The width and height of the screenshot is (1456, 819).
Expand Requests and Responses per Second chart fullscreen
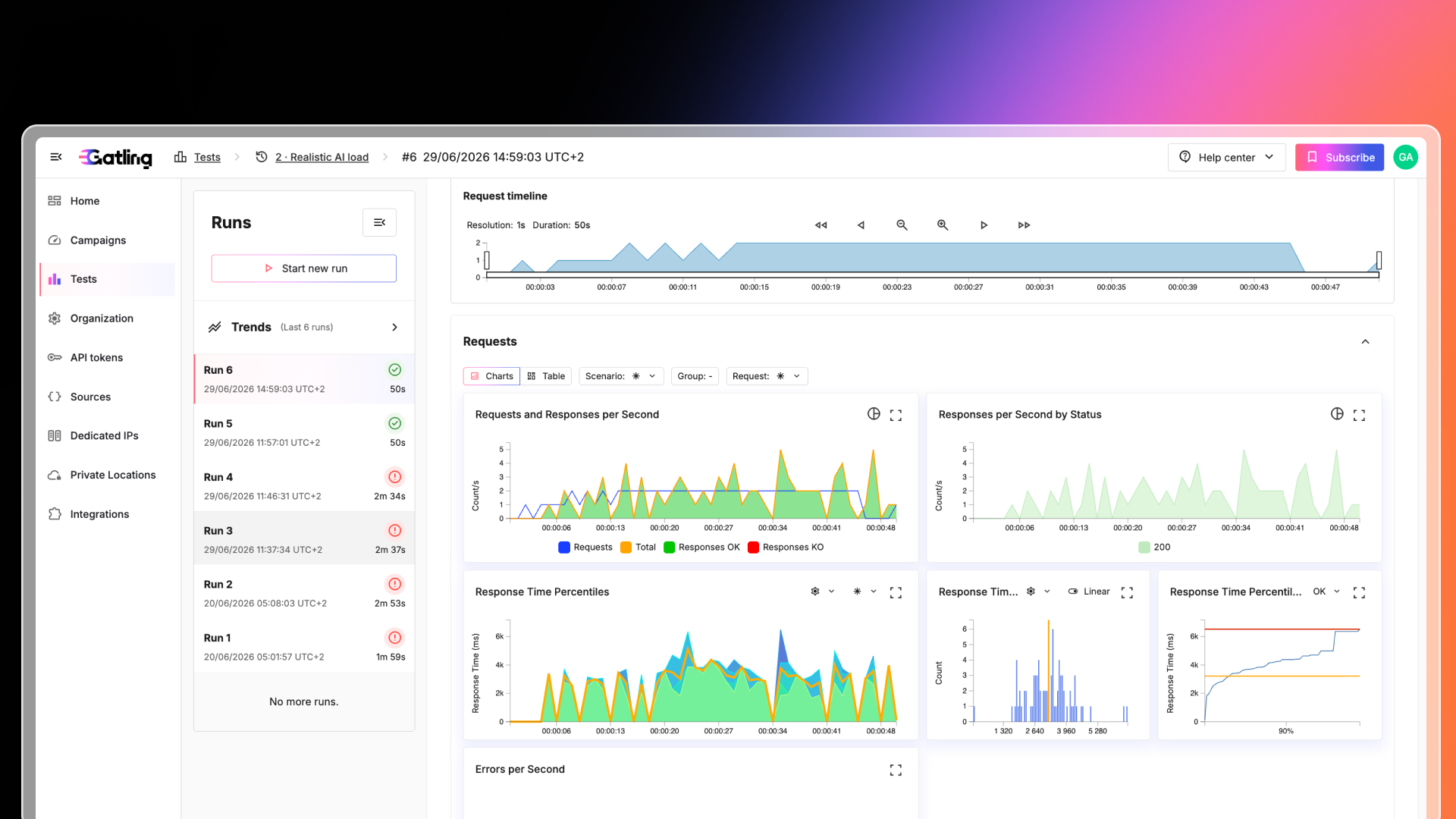[x=896, y=415]
